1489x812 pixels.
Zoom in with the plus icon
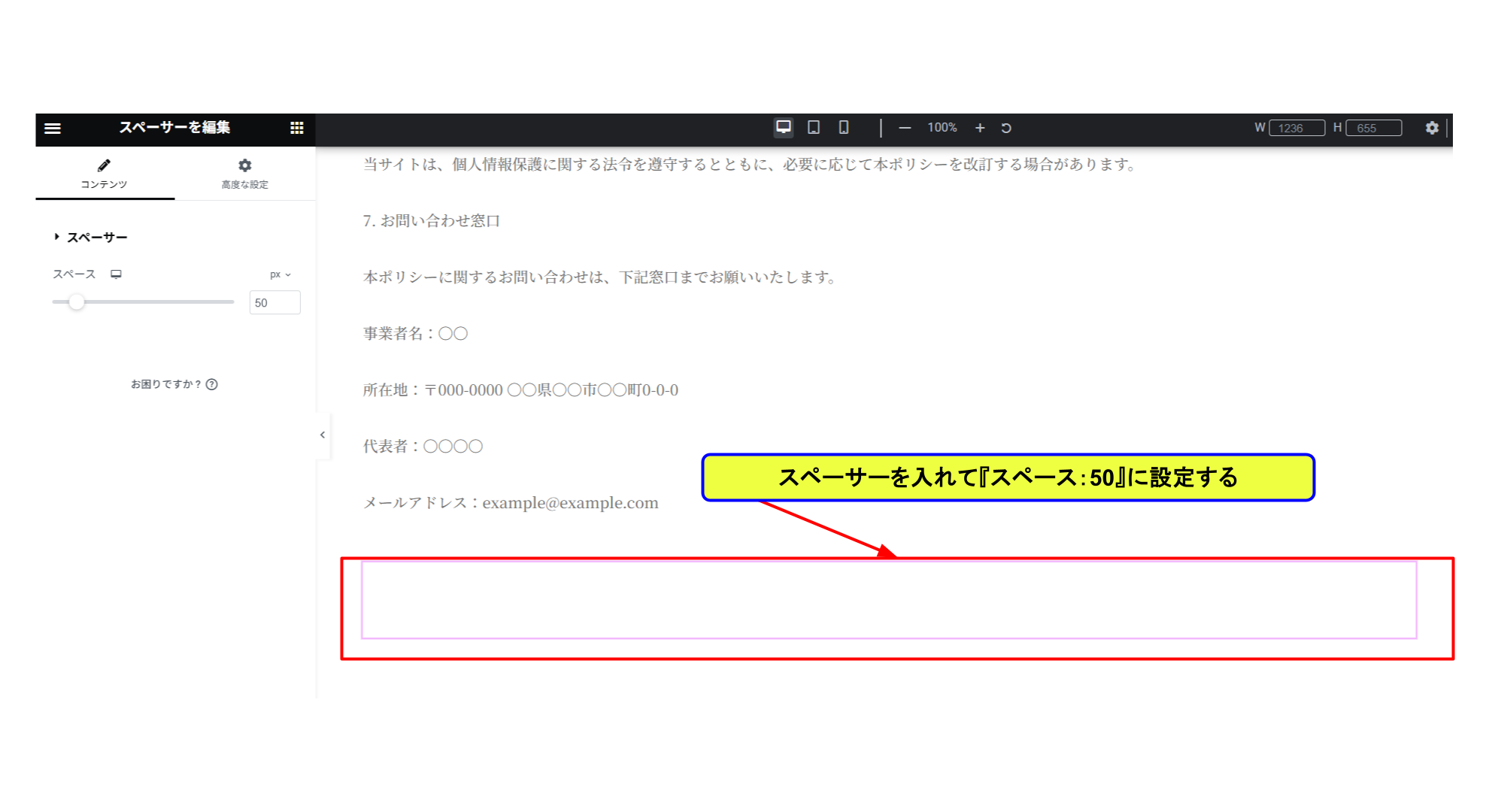tap(980, 129)
